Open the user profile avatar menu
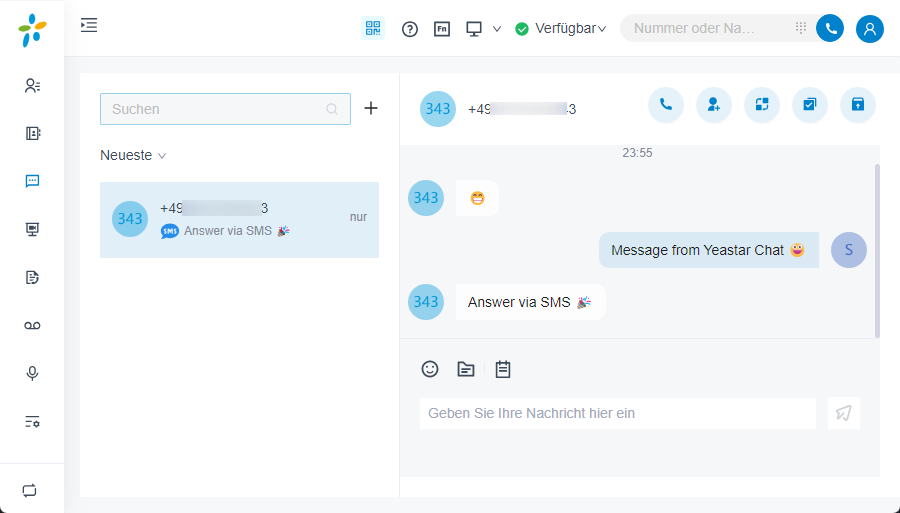The height and width of the screenshot is (513, 900). pyautogui.click(x=870, y=29)
